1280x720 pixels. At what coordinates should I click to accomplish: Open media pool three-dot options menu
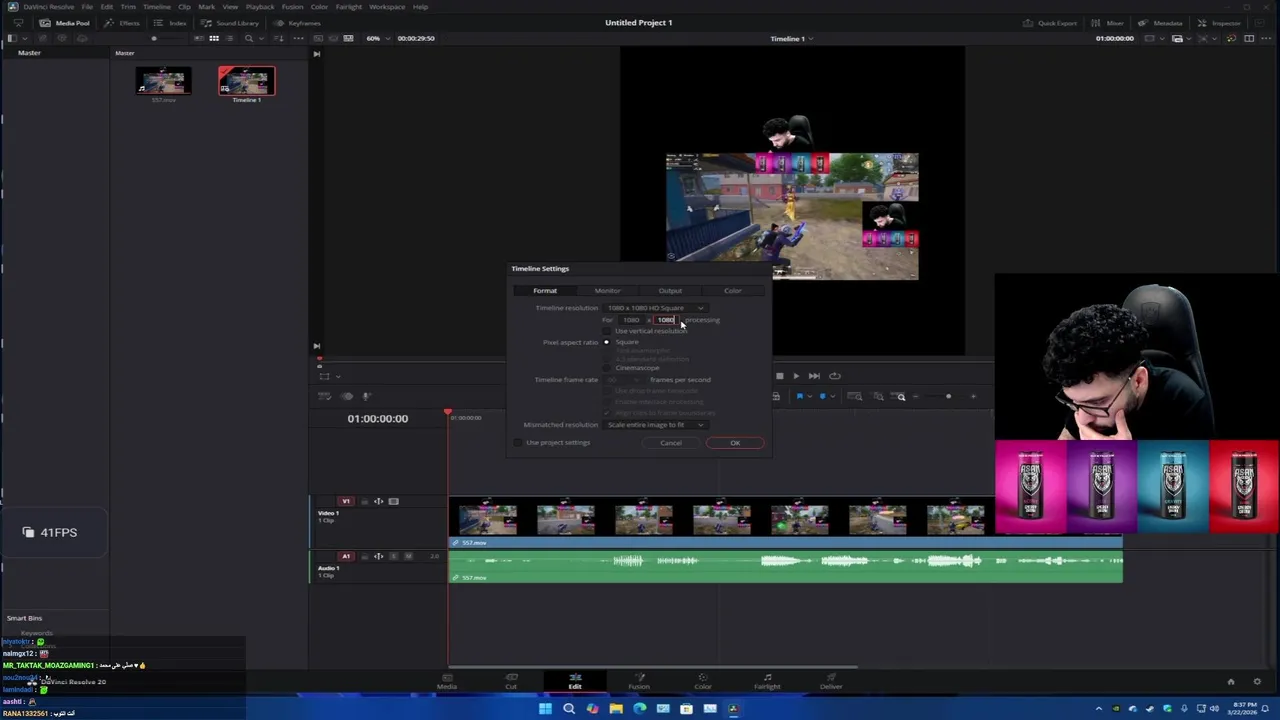(299, 38)
